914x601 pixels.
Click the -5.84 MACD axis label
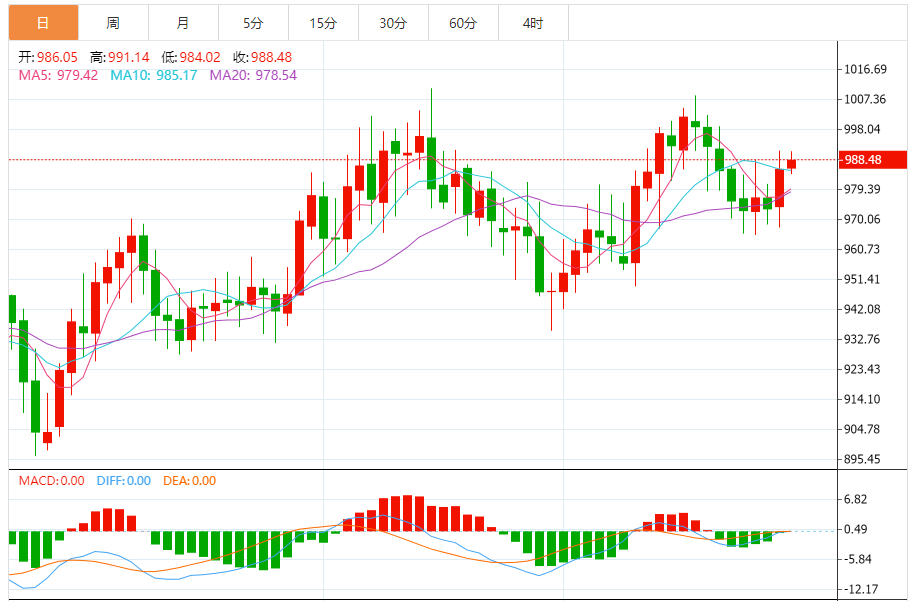[x=857, y=560]
